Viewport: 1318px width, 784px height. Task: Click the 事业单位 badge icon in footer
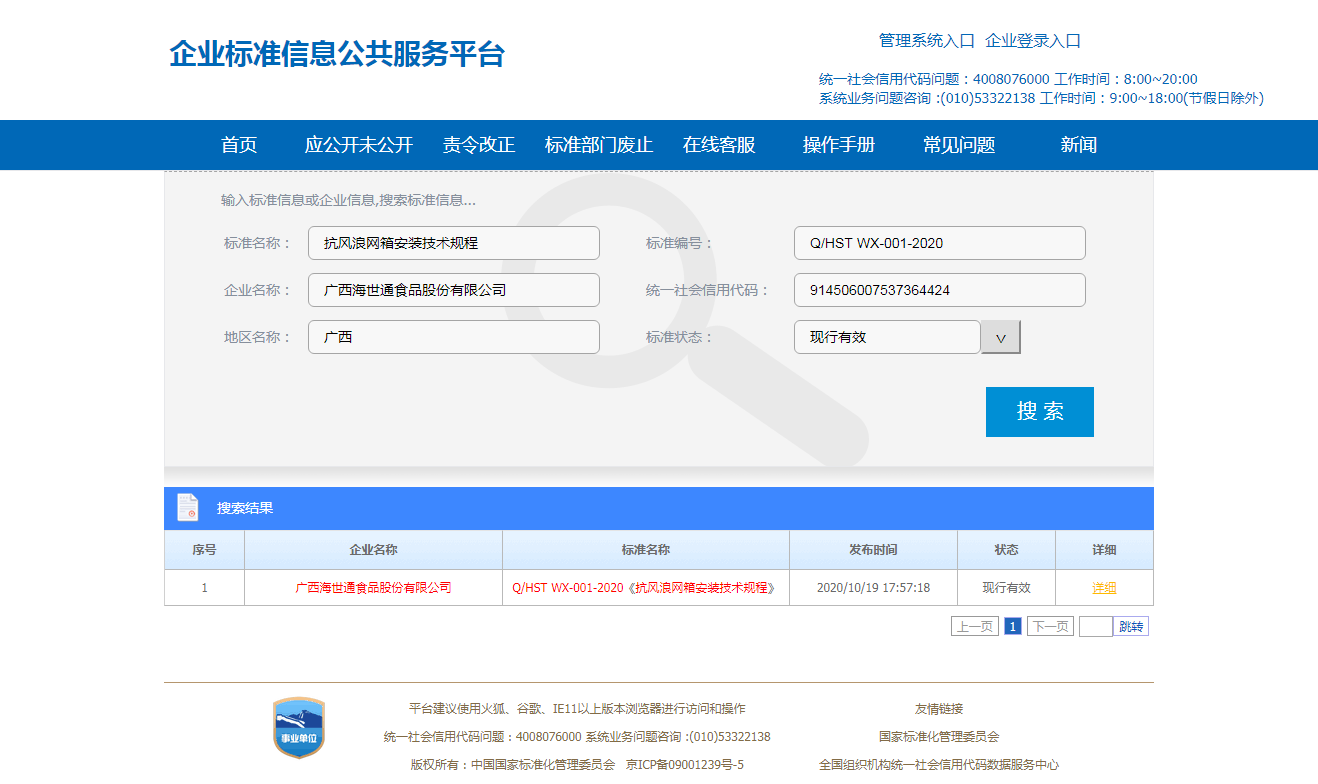pos(299,727)
